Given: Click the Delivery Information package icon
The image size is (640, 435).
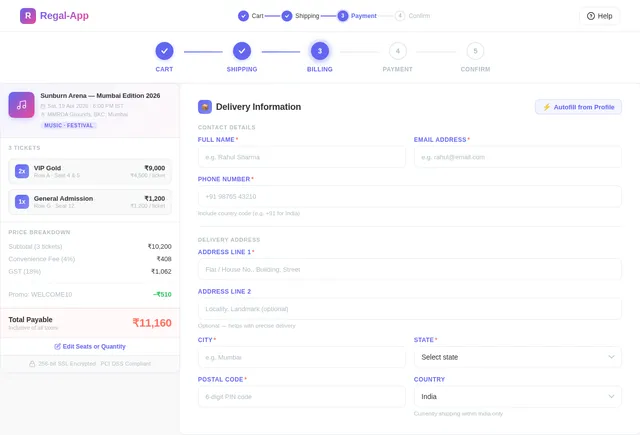Looking at the screenshot, I should [x=205, y=107].
